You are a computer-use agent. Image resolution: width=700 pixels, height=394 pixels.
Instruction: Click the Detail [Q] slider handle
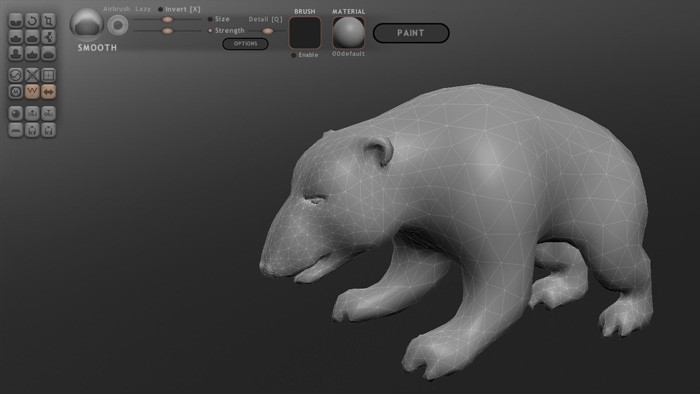pos(267,31)
